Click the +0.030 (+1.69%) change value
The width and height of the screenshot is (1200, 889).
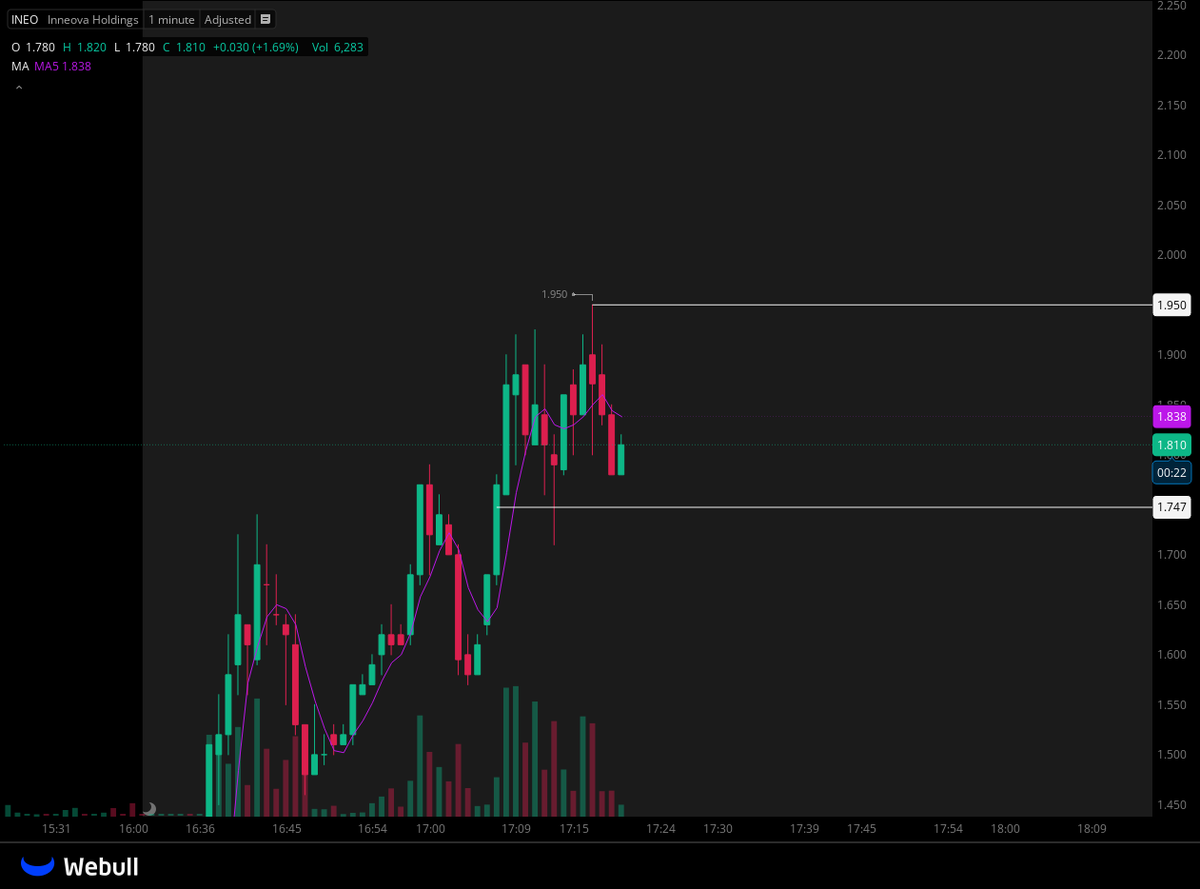255,47
